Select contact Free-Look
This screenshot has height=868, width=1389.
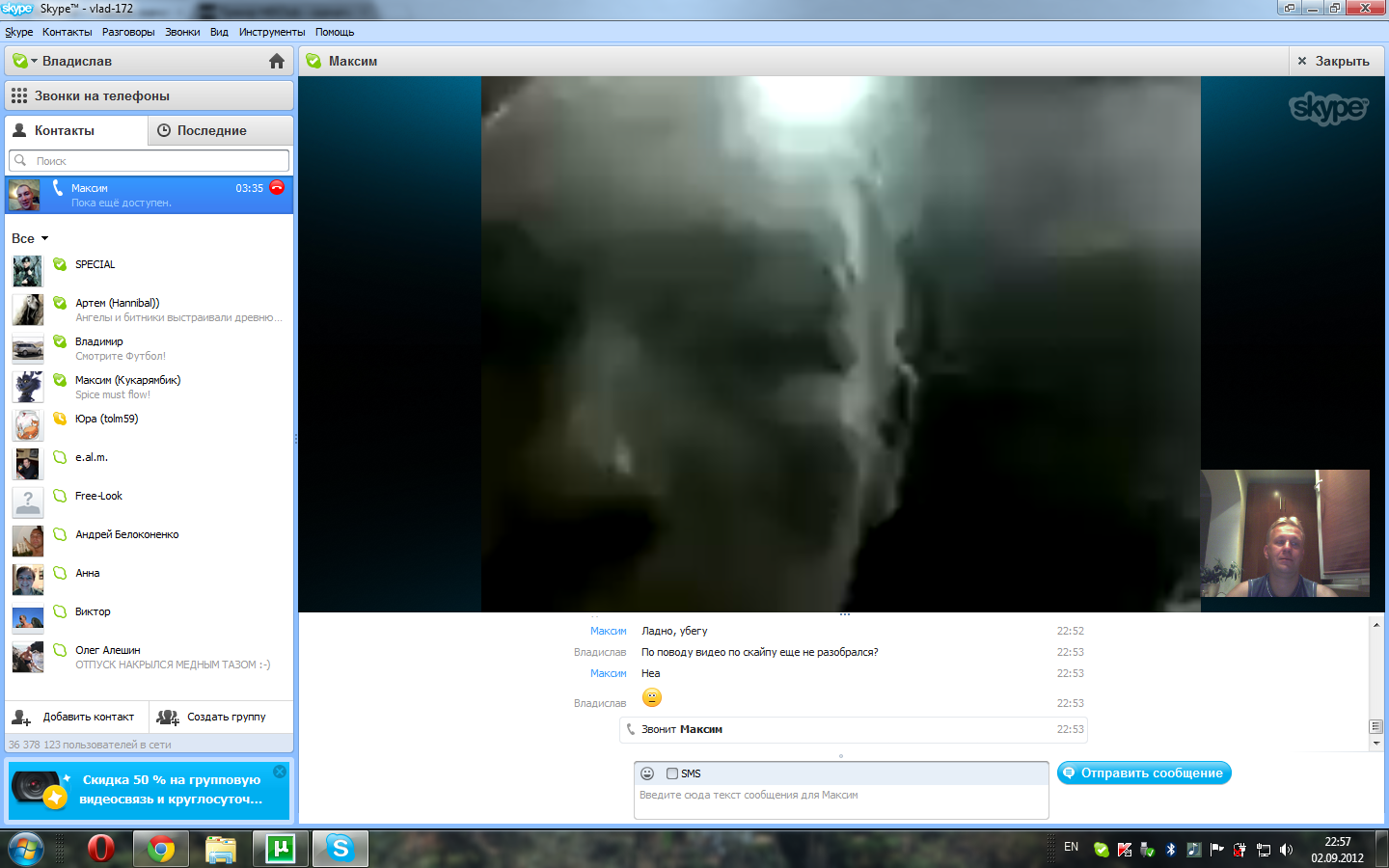pos(149,502)
